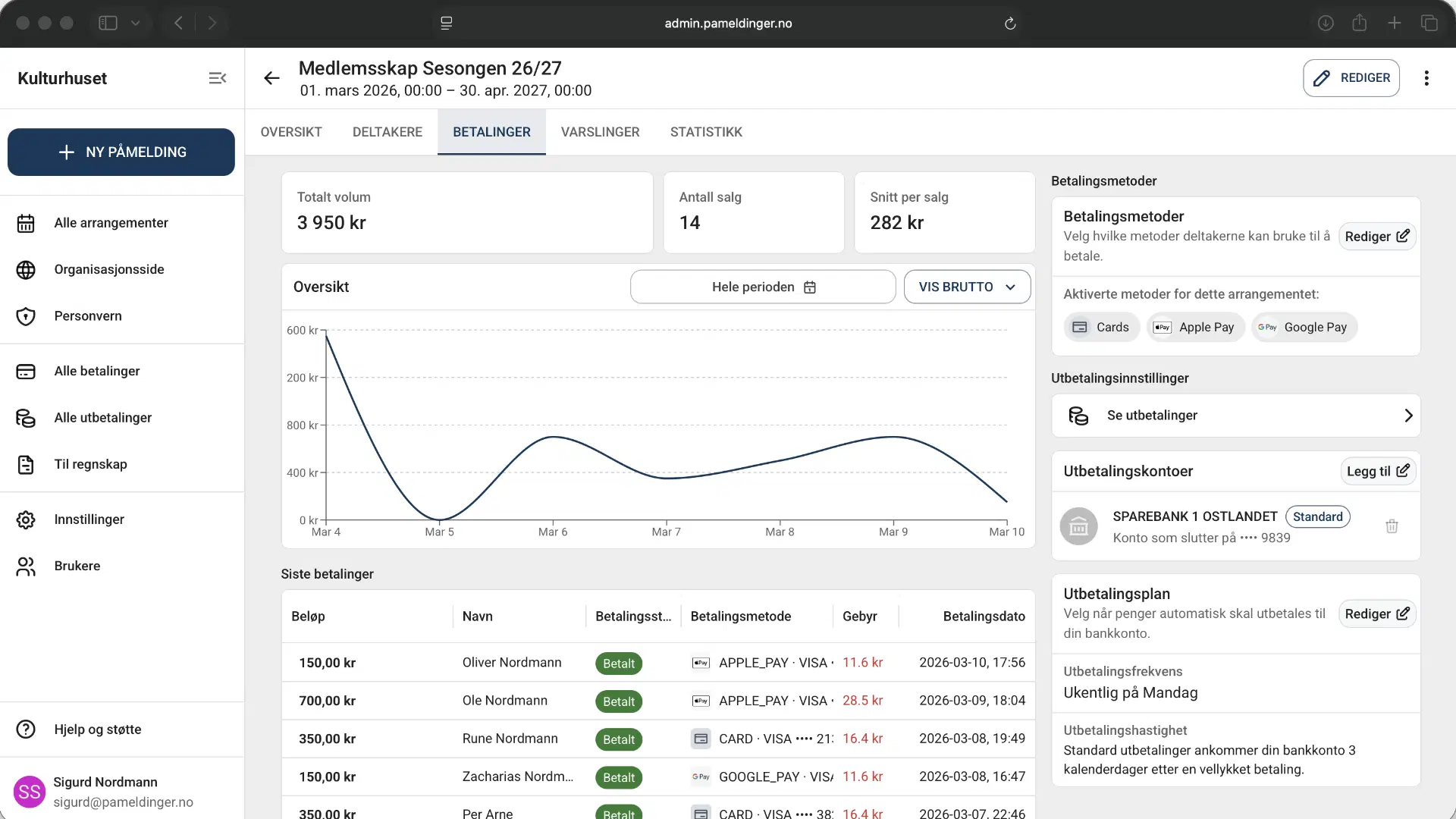Go to Alle utbetalinger in the sidebar

[x=102, y=418]
